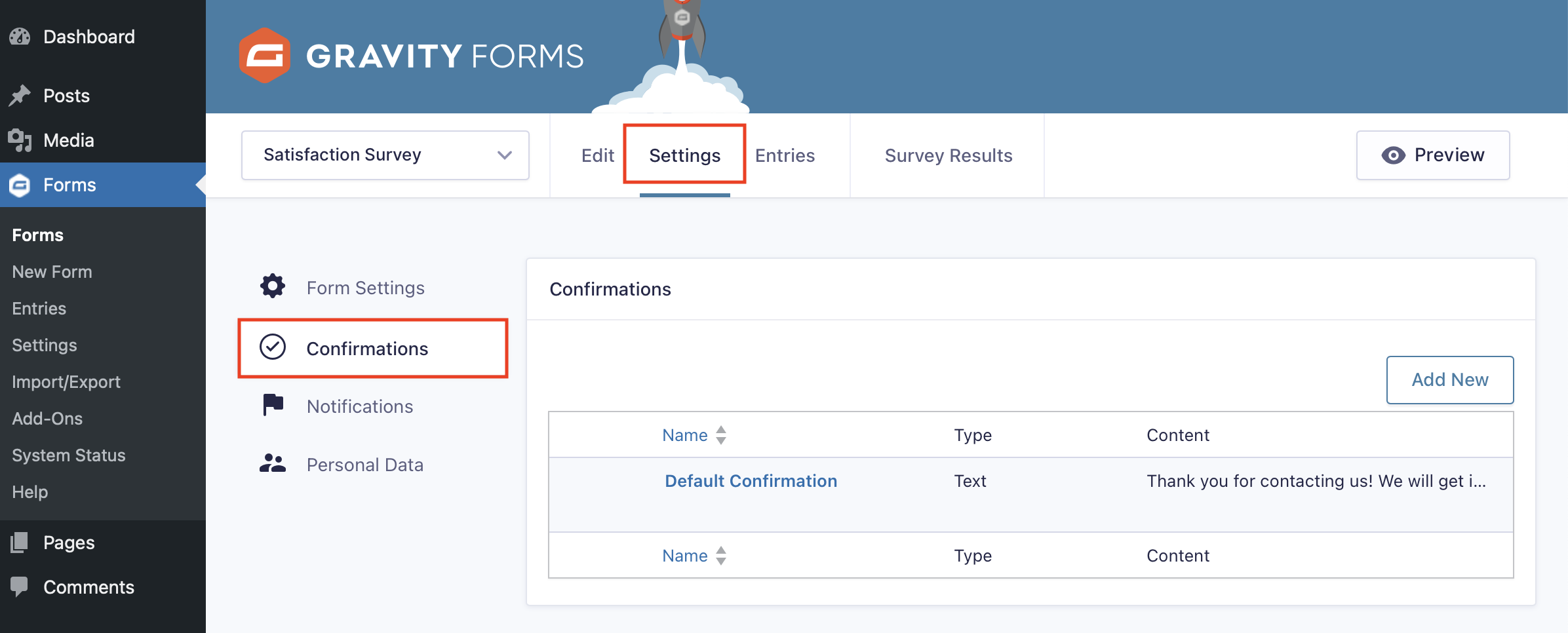Click the Dashboard gauge icon

tap(20, 37)
